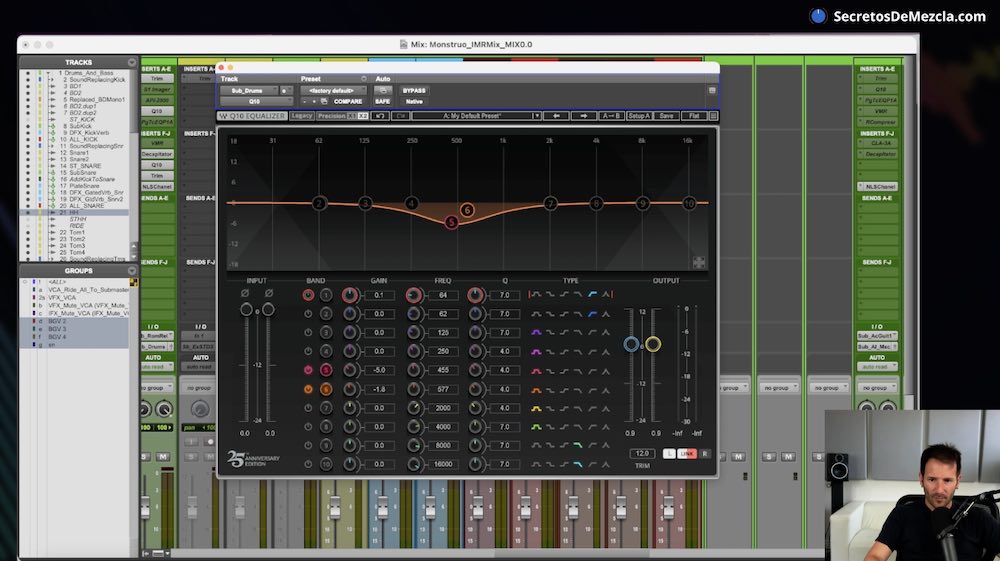Screen dimensions: 1000x561
Task: Disable band 5 power button
Action: point(308,370)
